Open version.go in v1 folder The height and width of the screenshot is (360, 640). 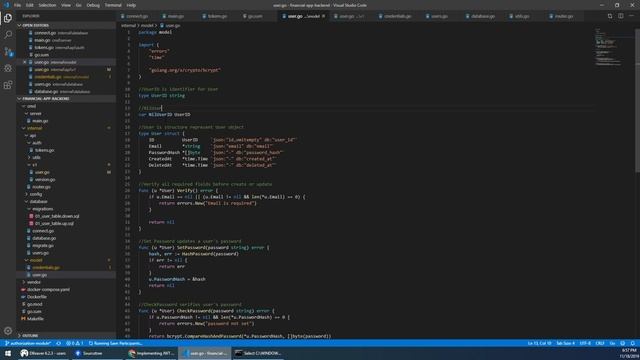coord(45,180)
